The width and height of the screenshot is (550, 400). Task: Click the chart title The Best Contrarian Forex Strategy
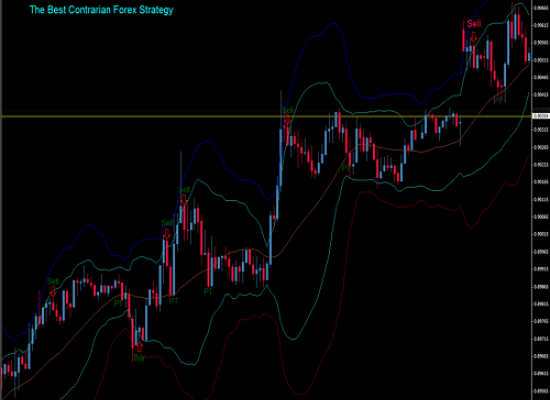pyautogui.click(x=101, y=10)
